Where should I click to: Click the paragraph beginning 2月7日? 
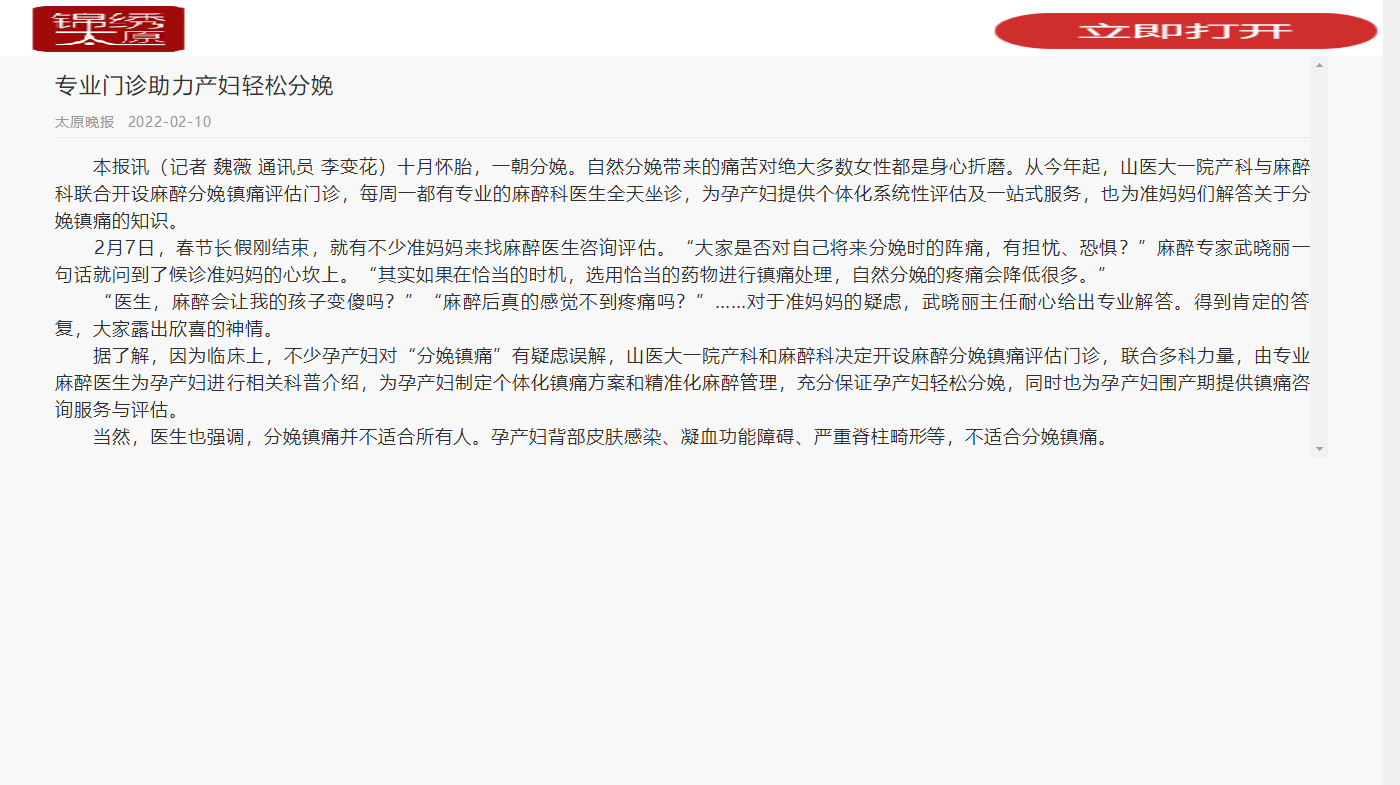(x=682, y=260)
